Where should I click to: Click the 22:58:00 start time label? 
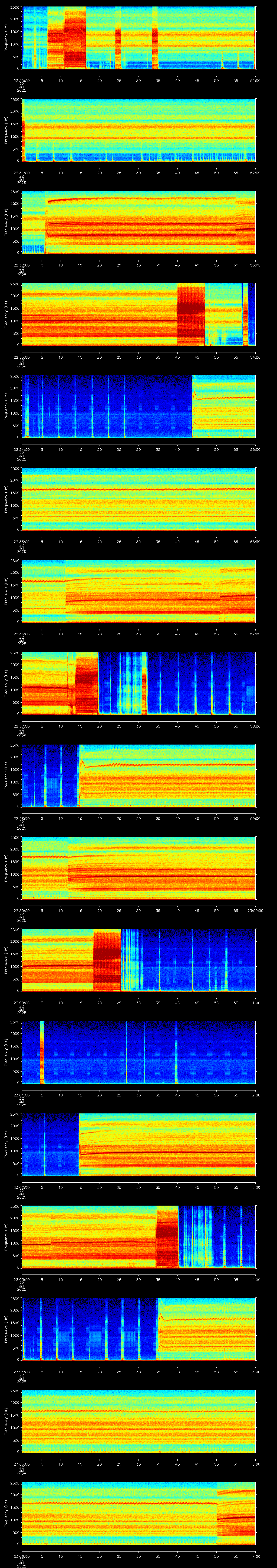point(21,818)
